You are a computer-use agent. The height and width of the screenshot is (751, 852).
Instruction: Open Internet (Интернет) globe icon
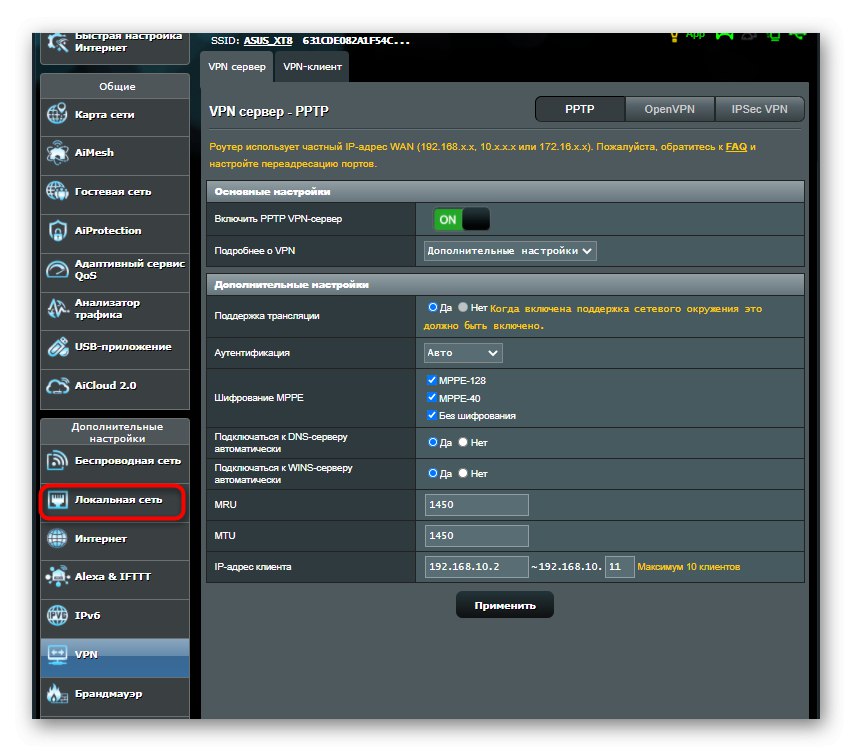click(57, 539)
